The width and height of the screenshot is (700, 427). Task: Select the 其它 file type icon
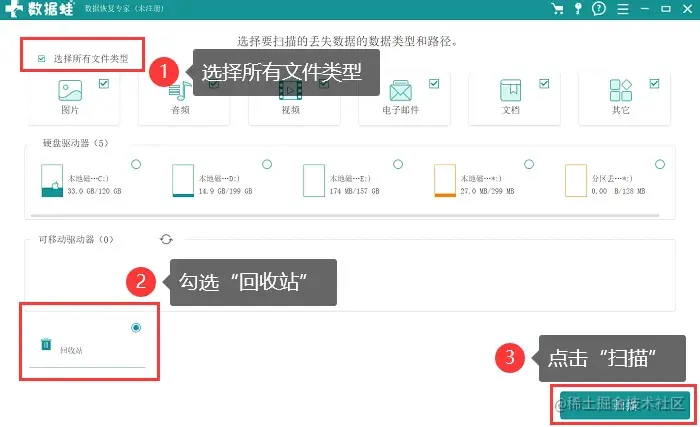point(621,90)
